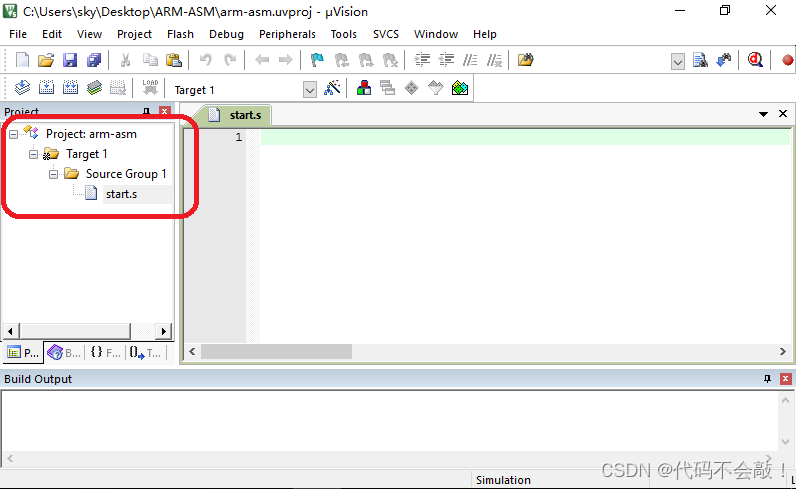
Task: Open the find combo dropdown arrow
Action: point(678,63)
